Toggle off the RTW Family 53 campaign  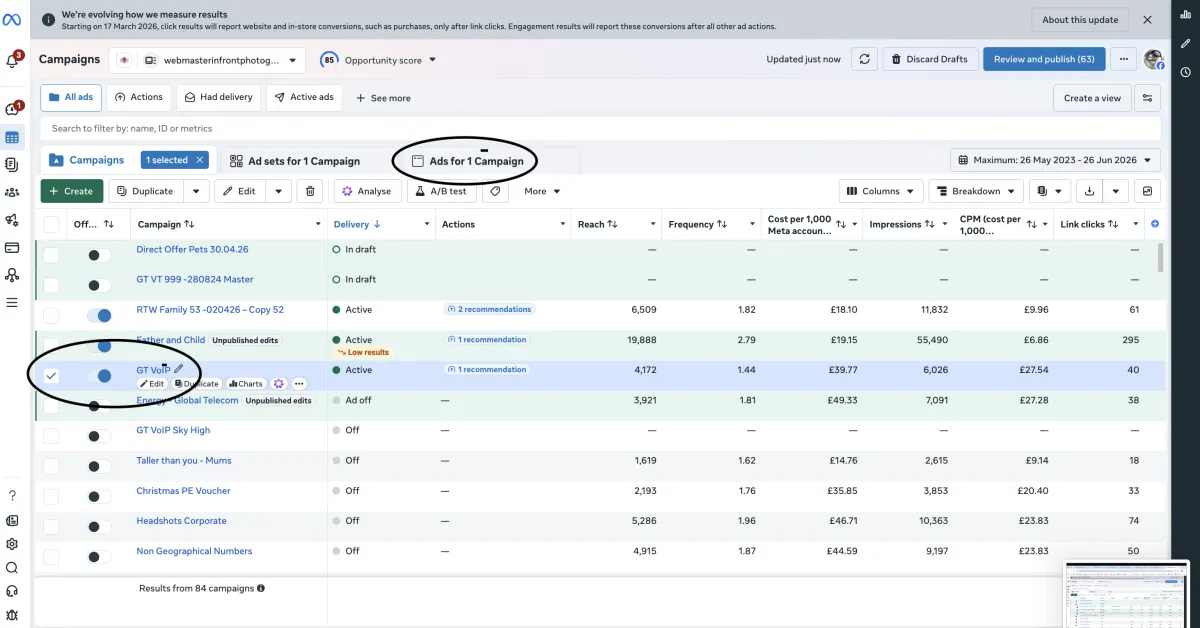pos(99,316)
